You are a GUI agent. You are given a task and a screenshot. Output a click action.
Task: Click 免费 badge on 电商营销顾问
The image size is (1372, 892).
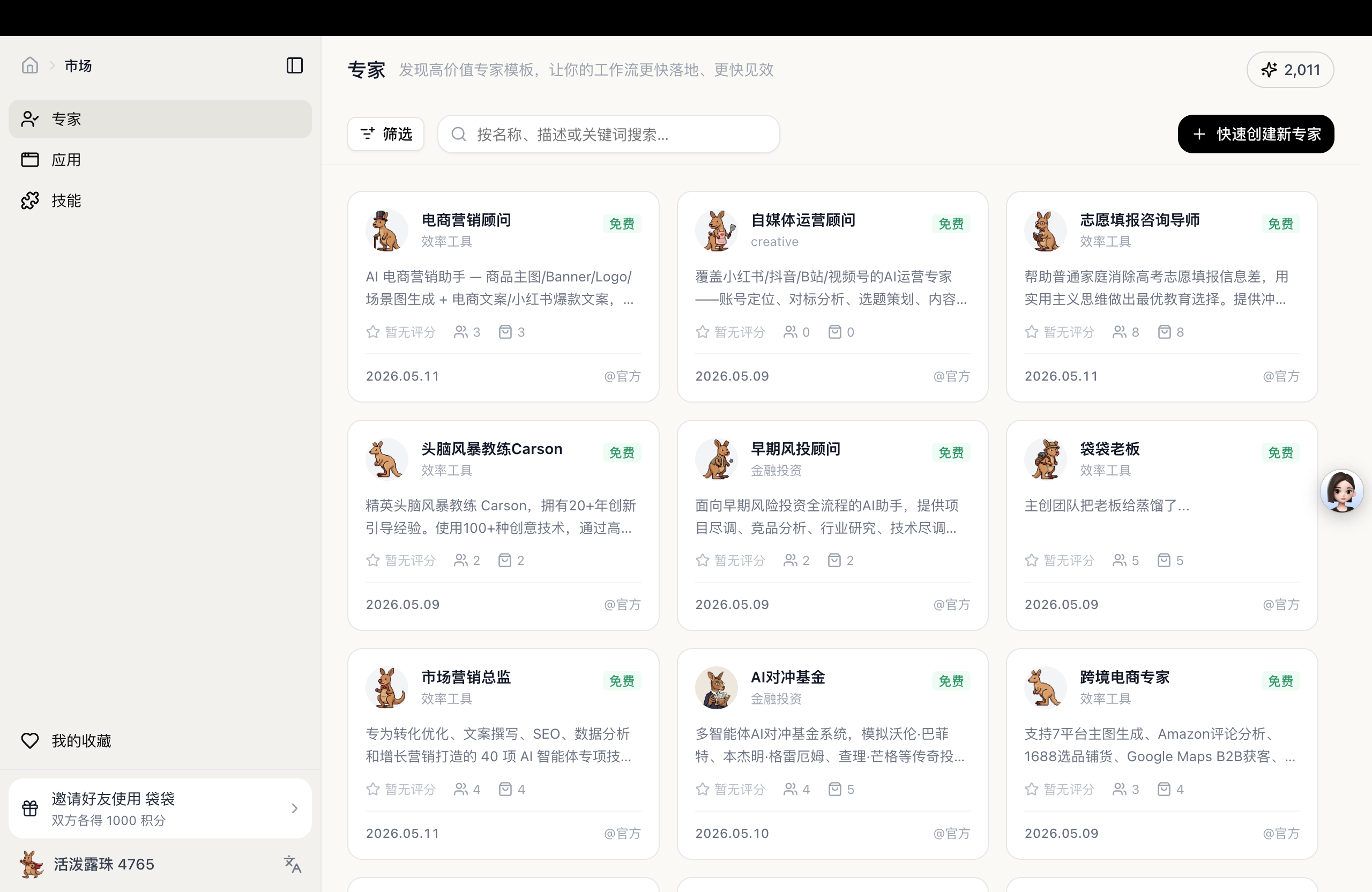[622, 224]
